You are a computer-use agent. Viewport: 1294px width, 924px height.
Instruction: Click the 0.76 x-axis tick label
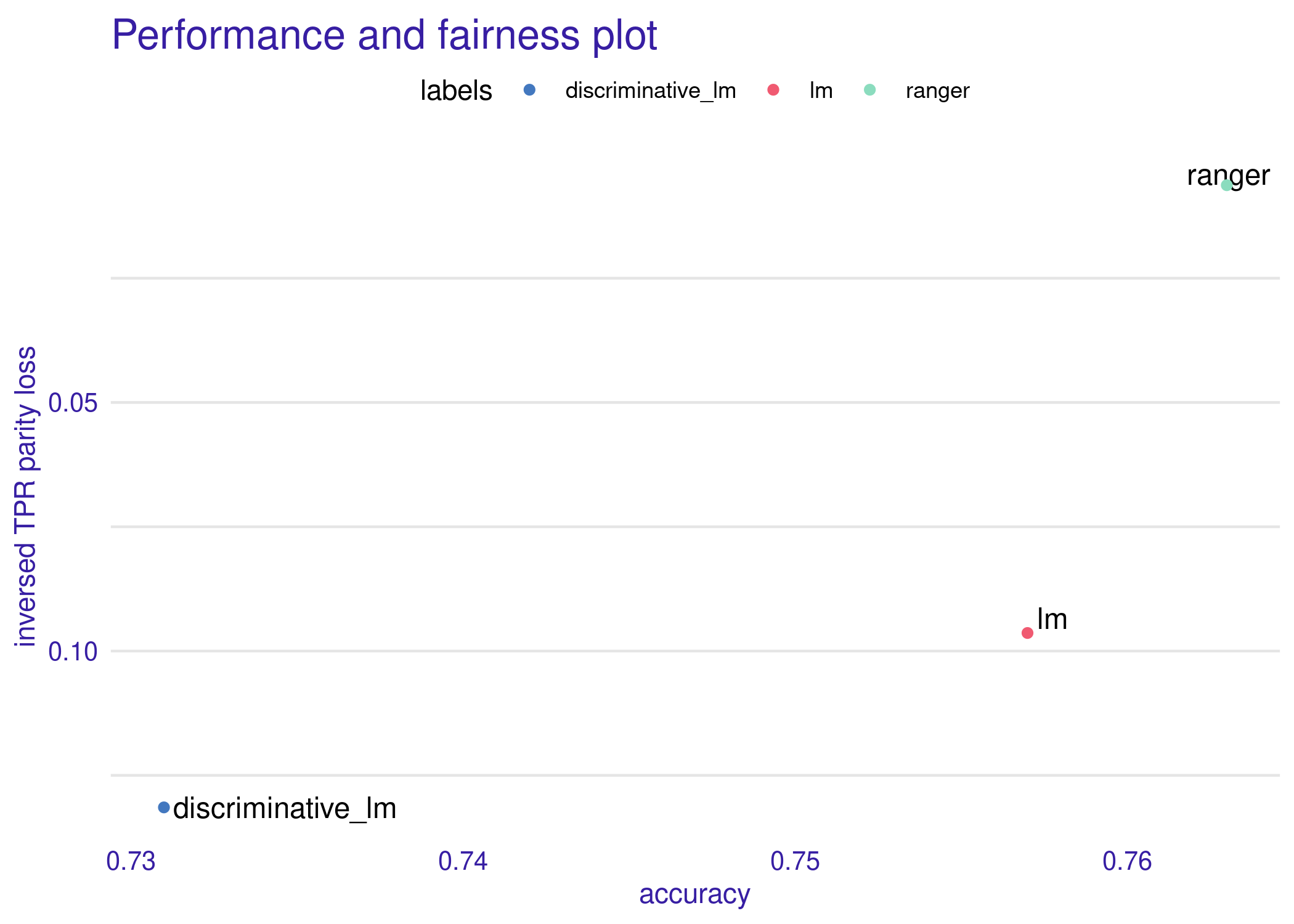pos(1127,861)
